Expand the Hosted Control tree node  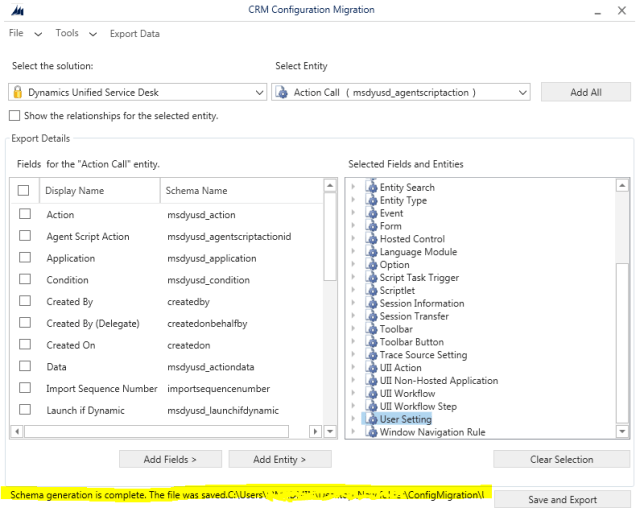[353, 239]
